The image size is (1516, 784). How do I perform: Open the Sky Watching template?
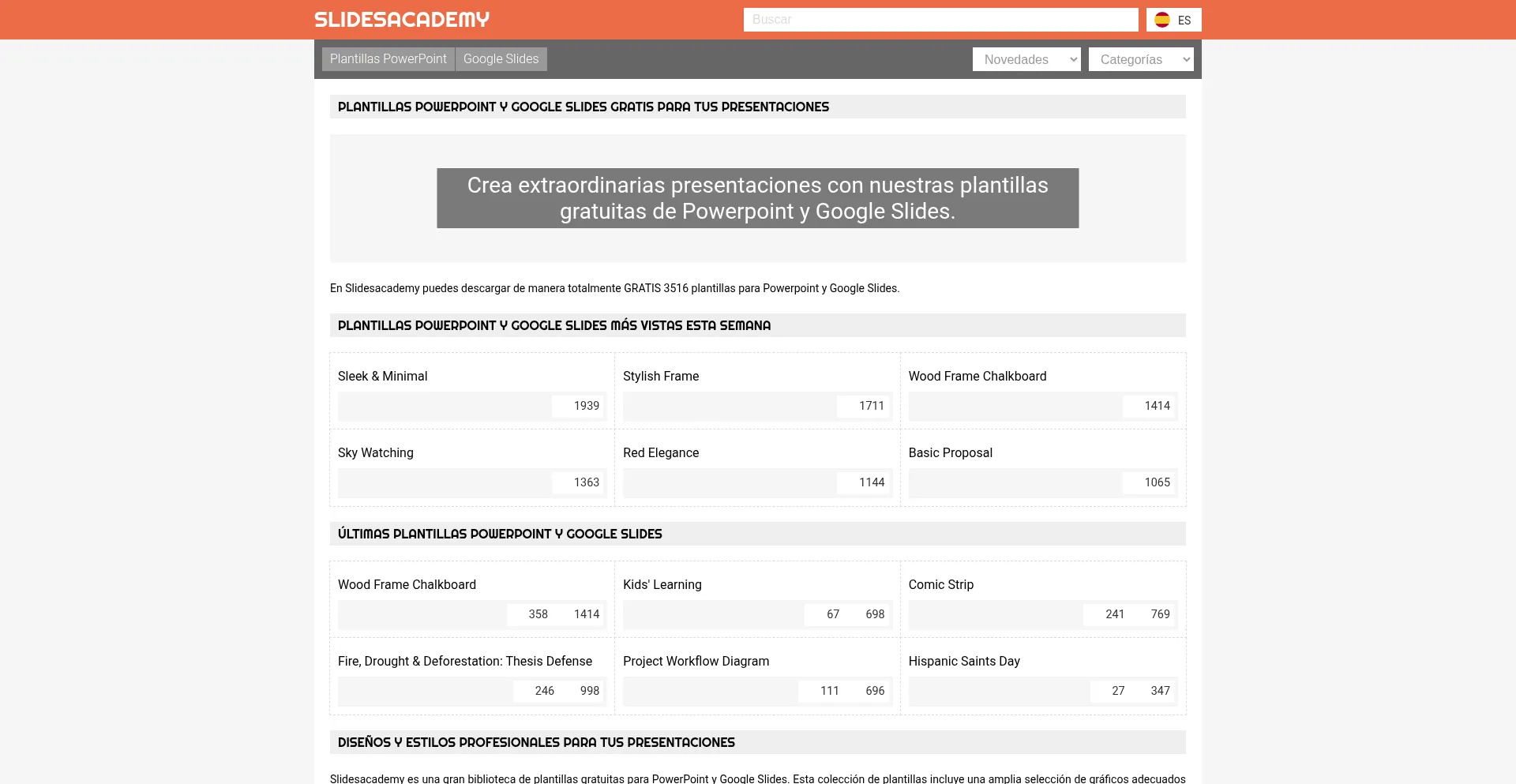pos(375,453)
